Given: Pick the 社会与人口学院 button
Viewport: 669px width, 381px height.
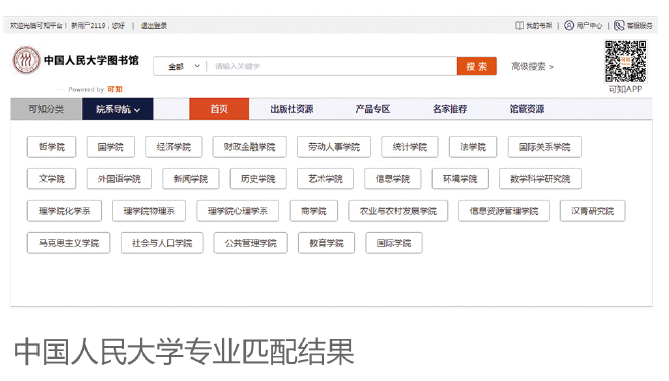Looking at the screenshot, I should click(x=162, y=243).
